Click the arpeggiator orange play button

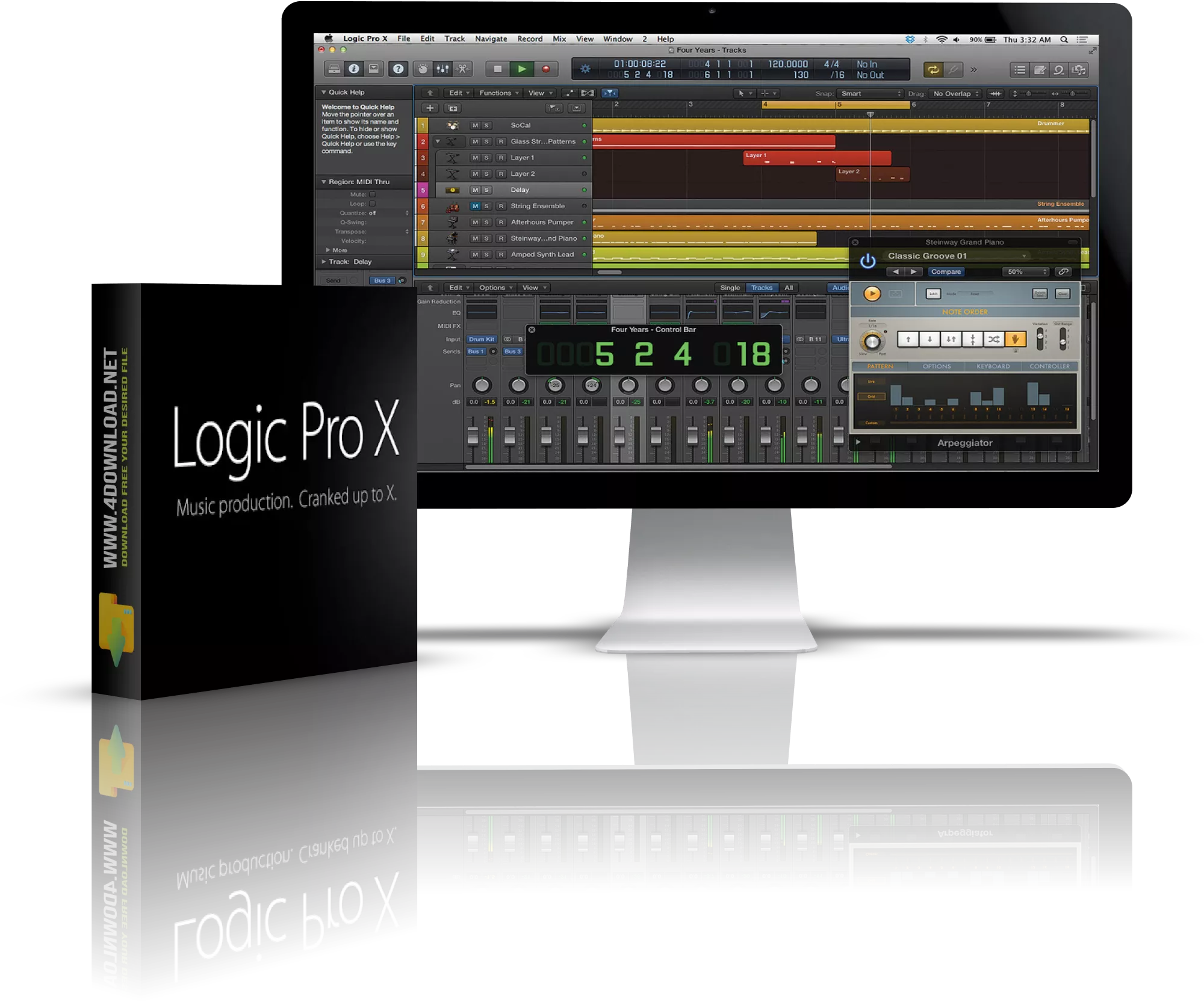tap(872, 294)
